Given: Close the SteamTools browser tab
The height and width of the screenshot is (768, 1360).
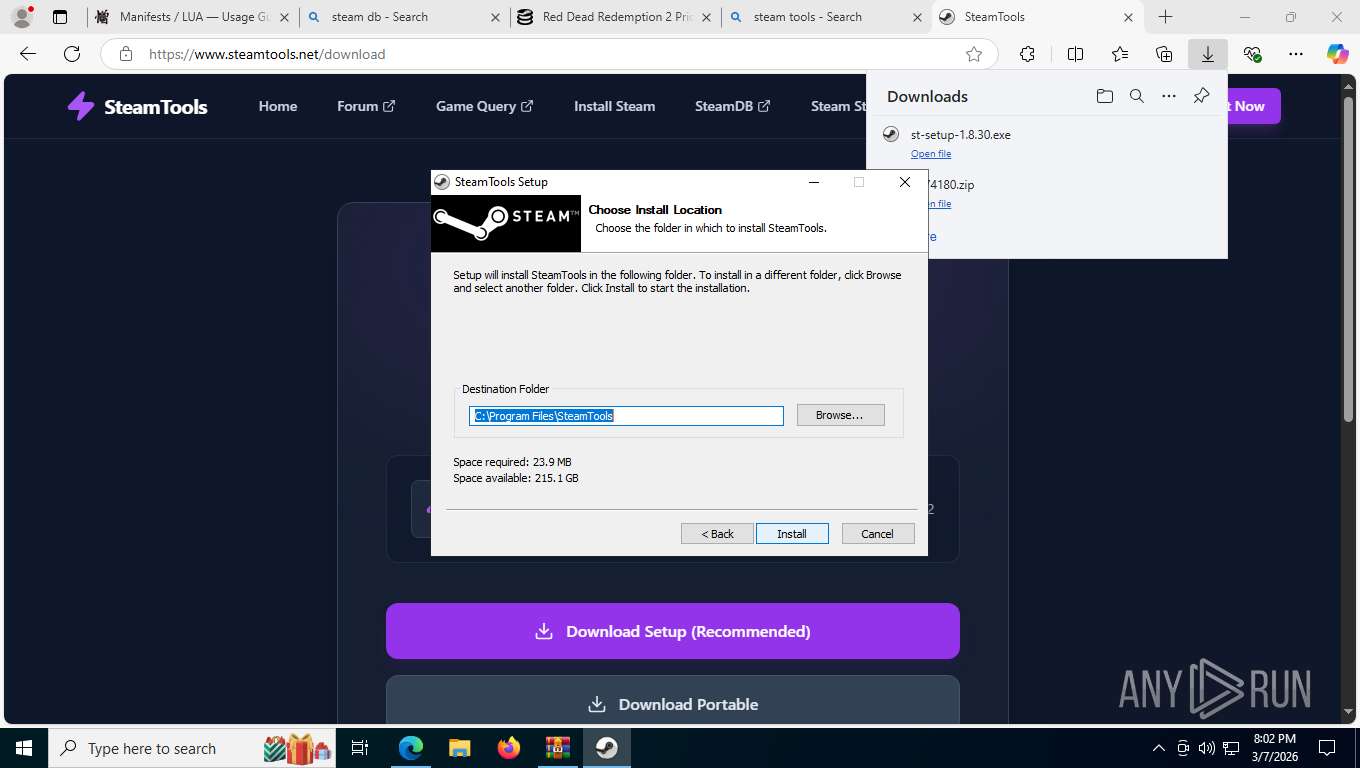Looking at the screenshot, I should pos(1128,17).
